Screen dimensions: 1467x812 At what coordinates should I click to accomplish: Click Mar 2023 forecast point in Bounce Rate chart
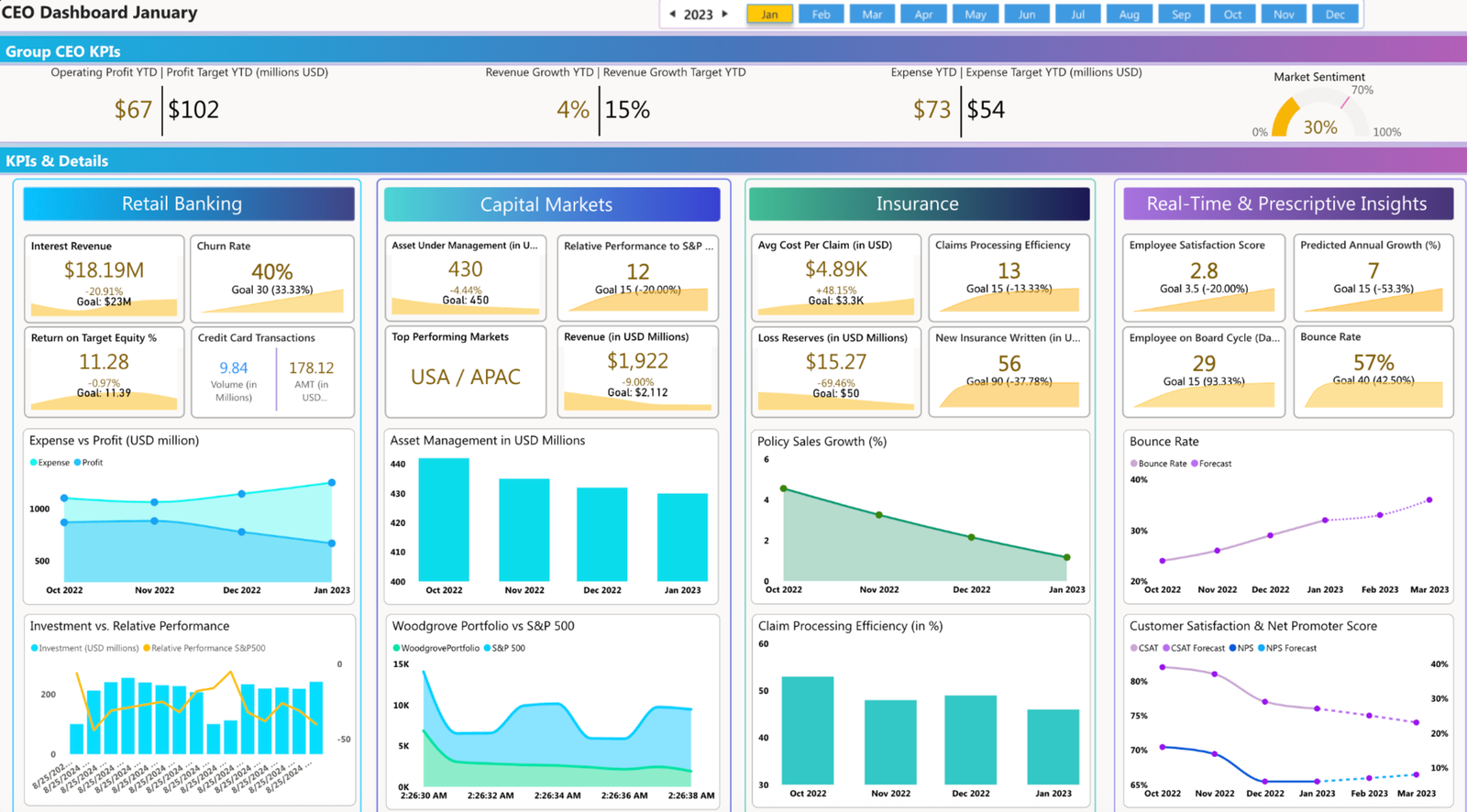[1429, 500]
